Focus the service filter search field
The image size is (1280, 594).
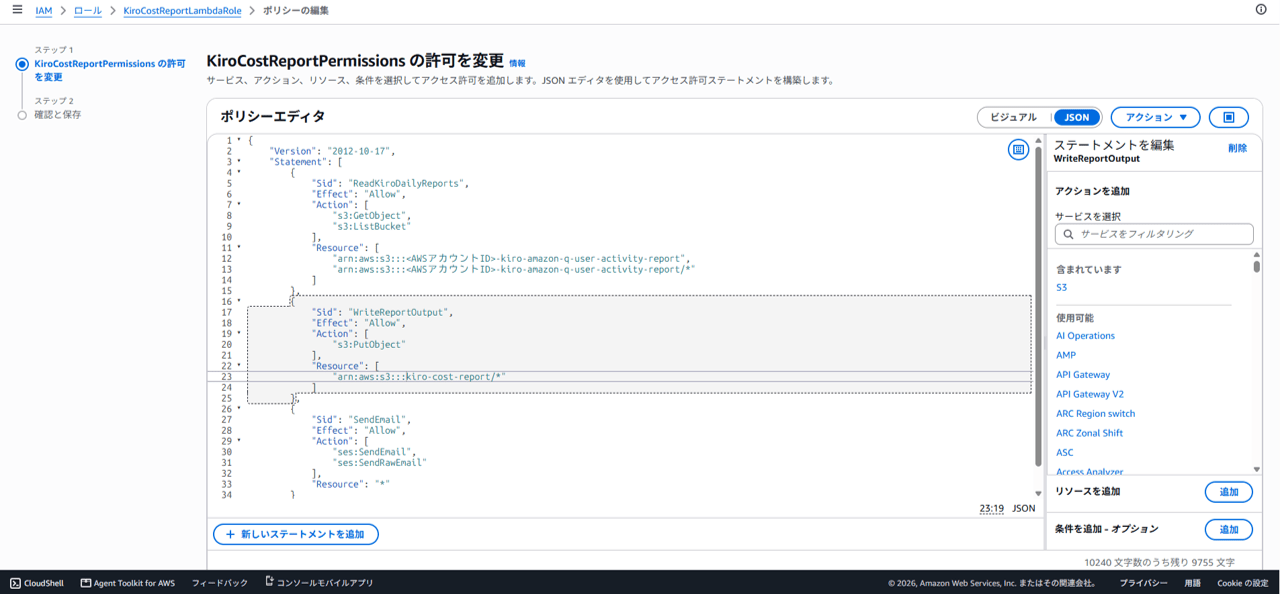pyautogui.click(x=1154, y=234)
